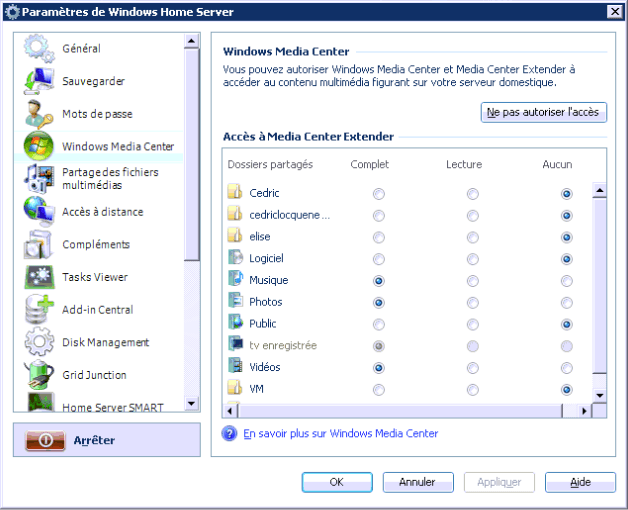Click the Logiciel disc folder icon

(x=235, y=258)
